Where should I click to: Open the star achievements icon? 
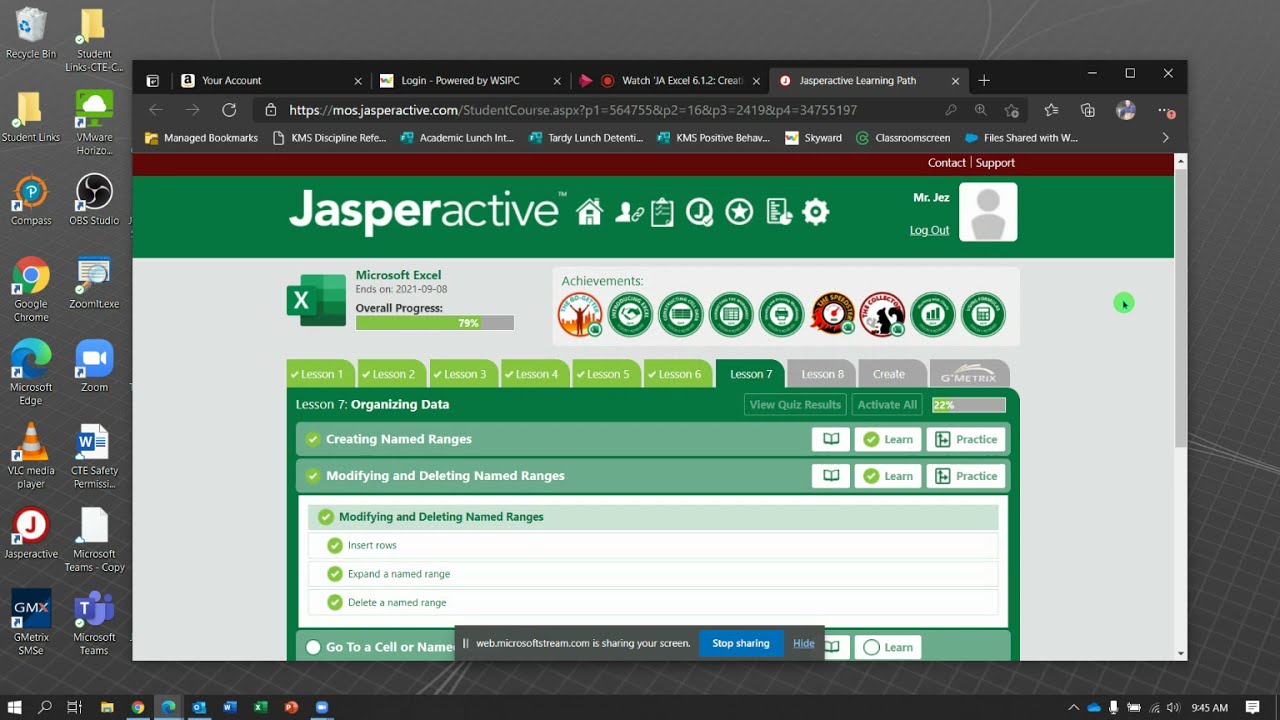point(739,212)
